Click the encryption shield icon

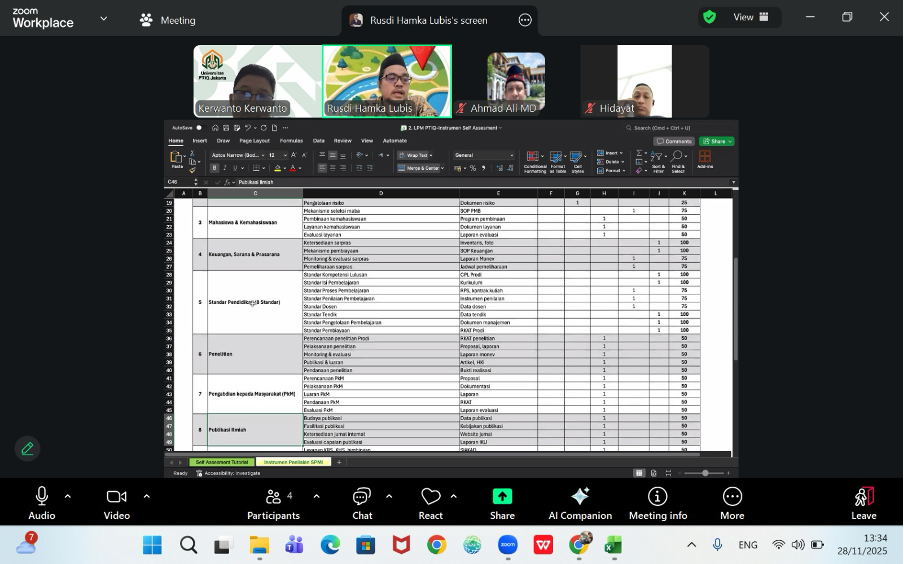point(709,17)
